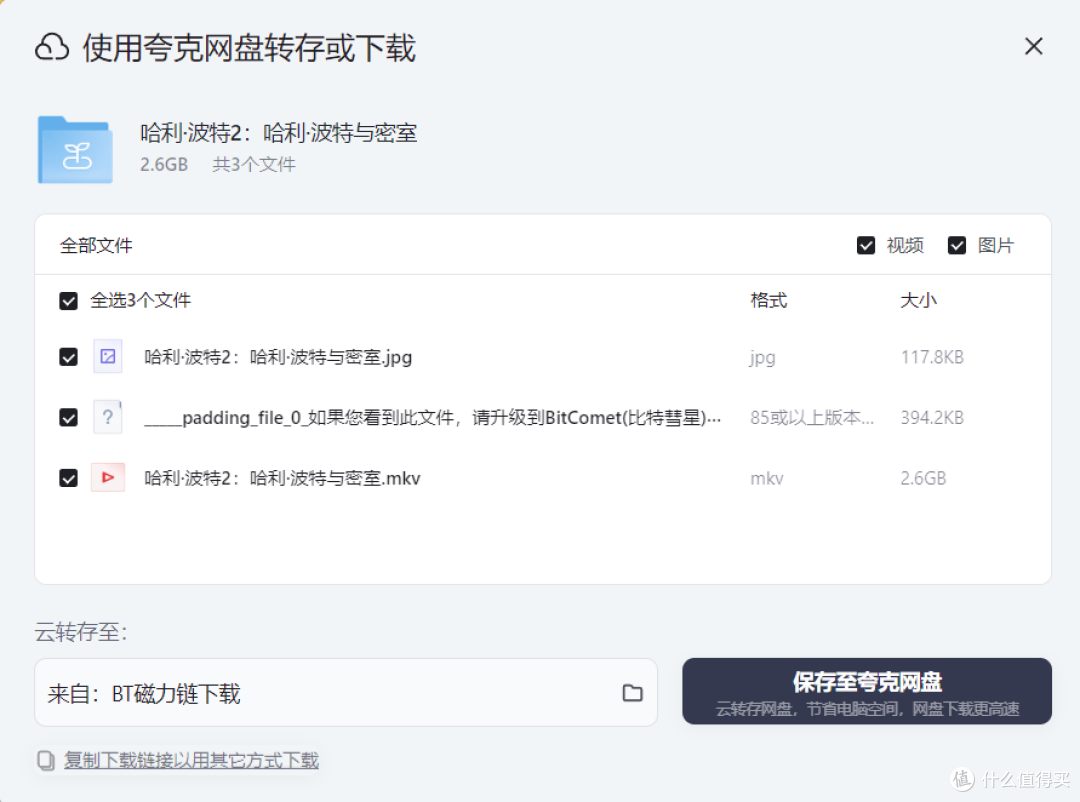Click the 格式 column header
Viewport: 1080px width, 802px height.
[x=769, y=300]
